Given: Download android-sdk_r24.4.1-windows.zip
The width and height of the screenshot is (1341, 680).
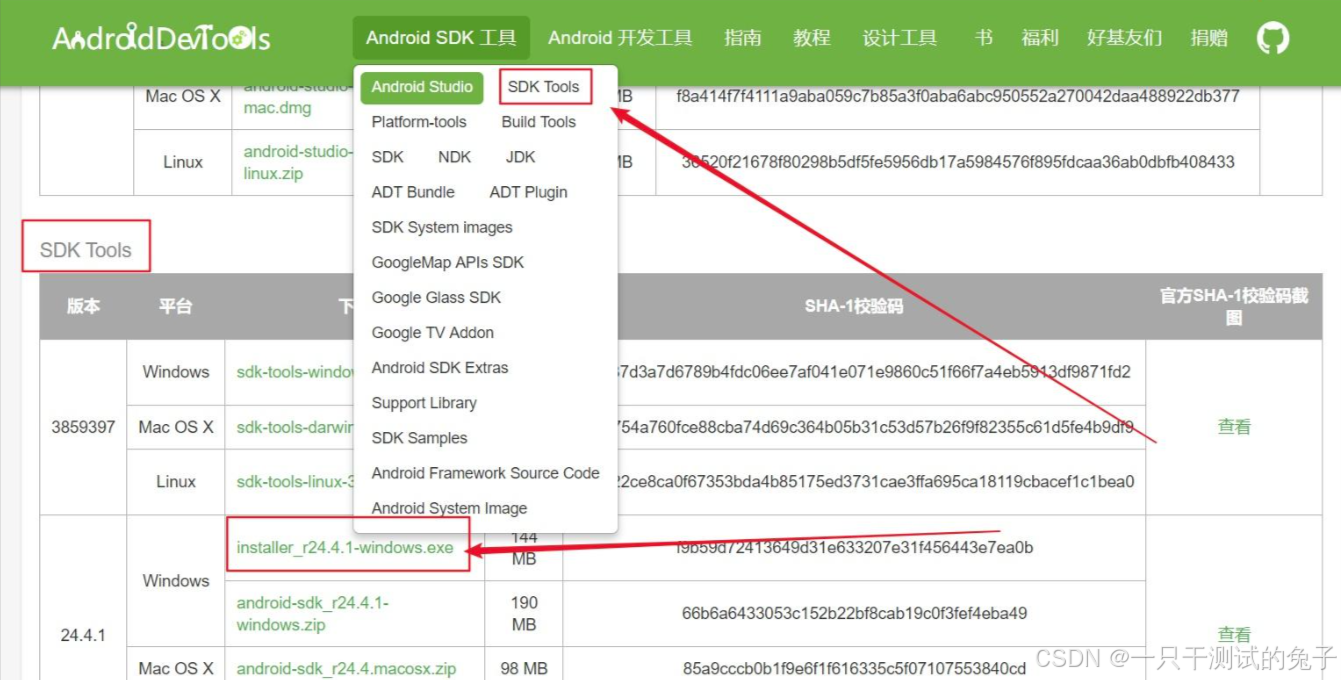Looking at the screenshot, I should click(313, 614).
